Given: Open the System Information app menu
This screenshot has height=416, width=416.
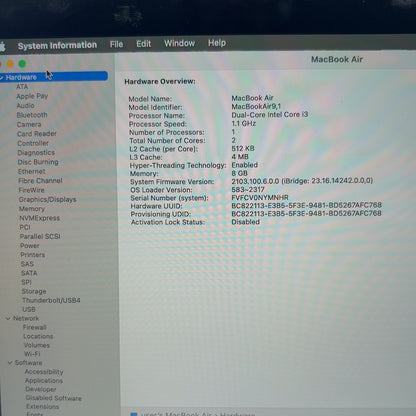Looking at the screenshot, I should (x=57, y=45).
